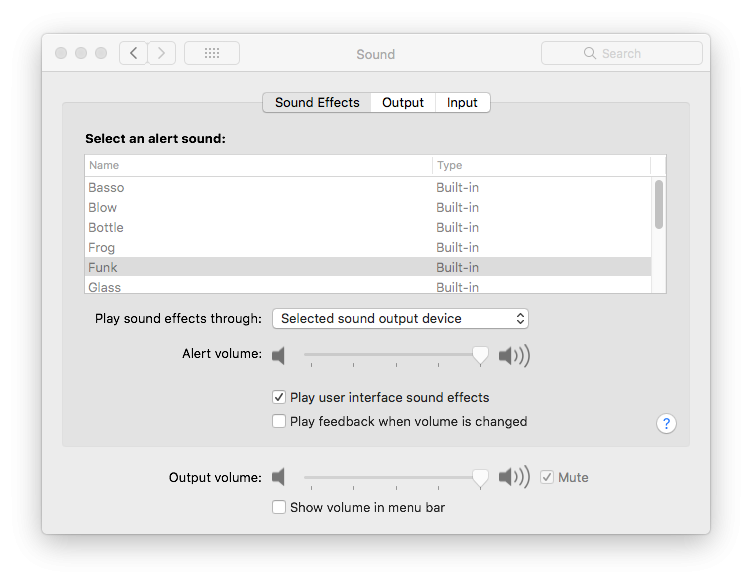Click low-volume speaker icon beside Output volume
The height and width of the screenshot is (584, 752).
[x=279, y=477]
